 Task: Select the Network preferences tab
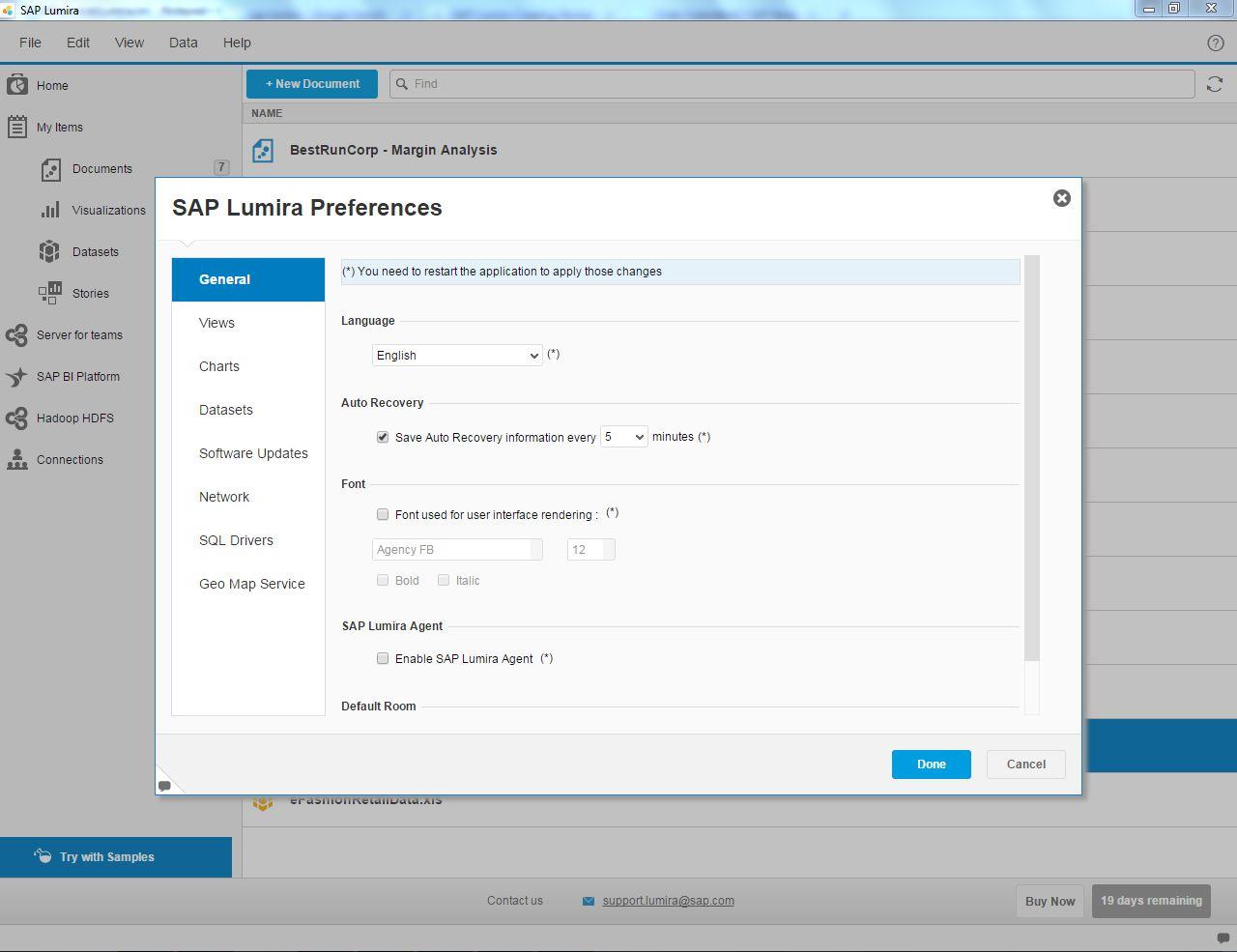pyautogui.click(x=248, y=497)
